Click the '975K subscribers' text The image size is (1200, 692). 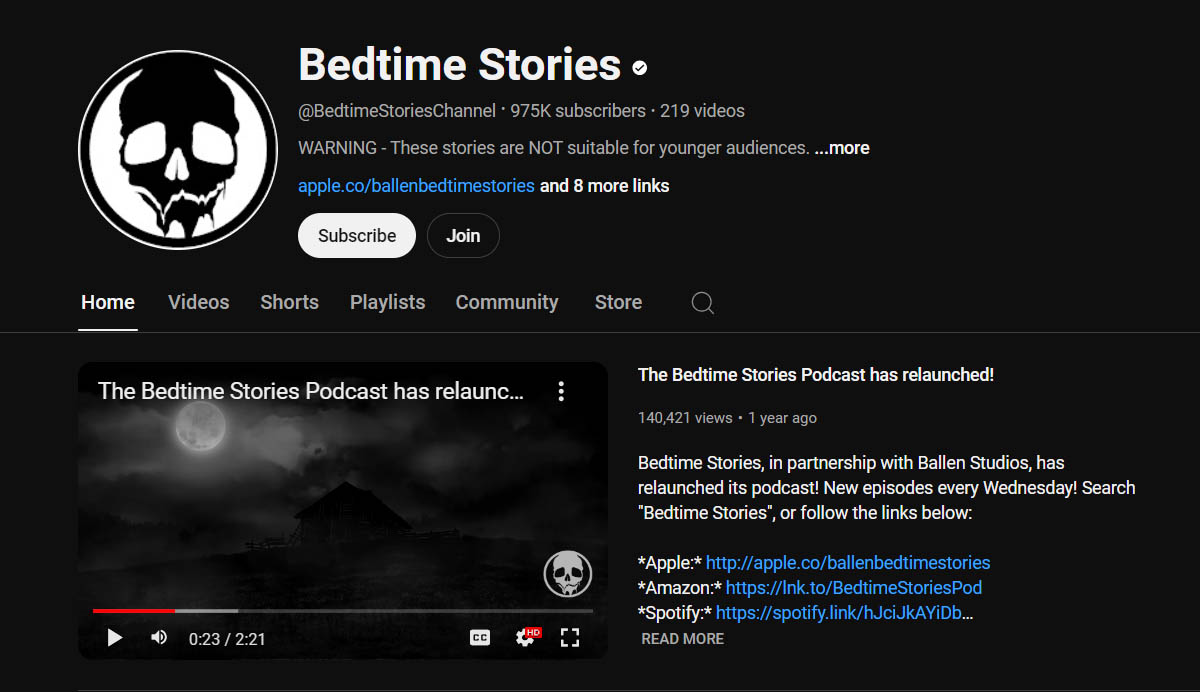click(578, 111)
